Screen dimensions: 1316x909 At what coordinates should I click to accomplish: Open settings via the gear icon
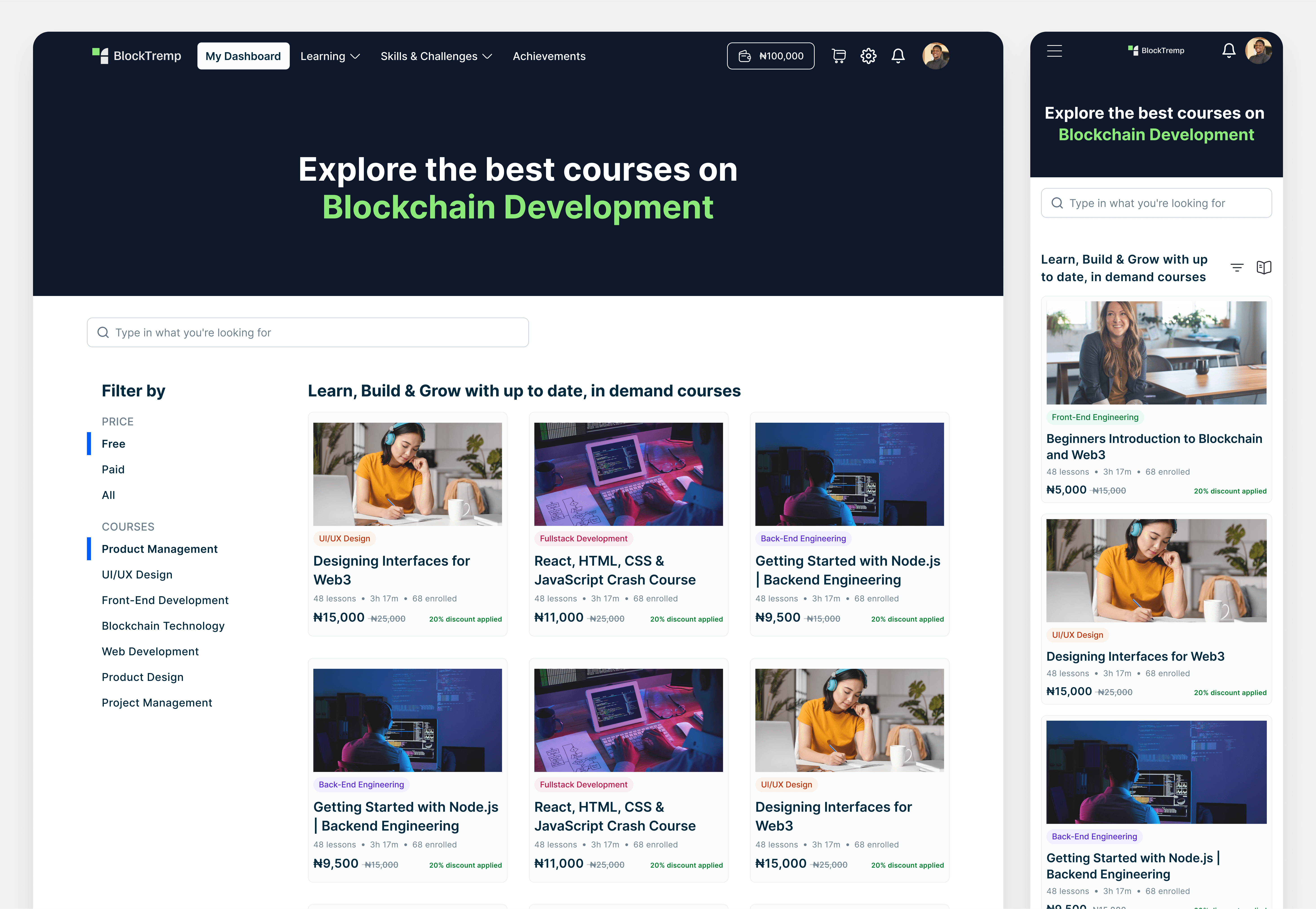pyautogui.click(x=869, y=56)
